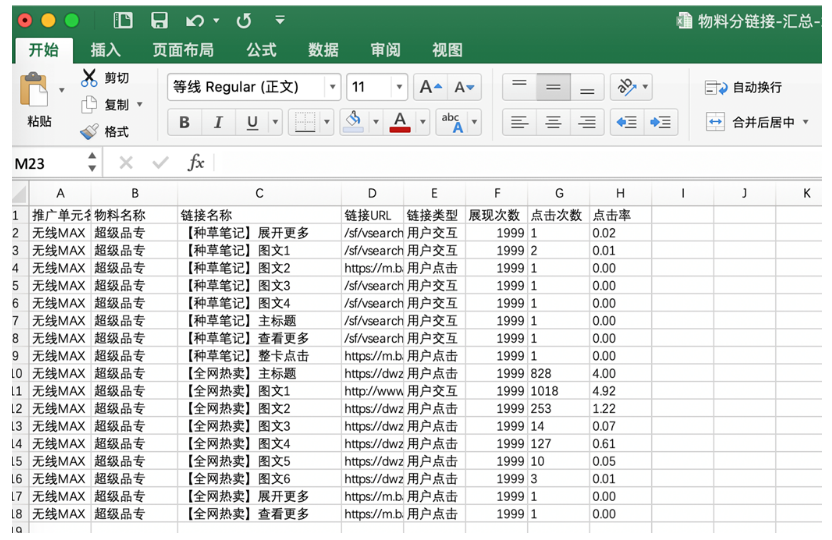Click the 复制 copy button
832x540 pixels.
105,104
